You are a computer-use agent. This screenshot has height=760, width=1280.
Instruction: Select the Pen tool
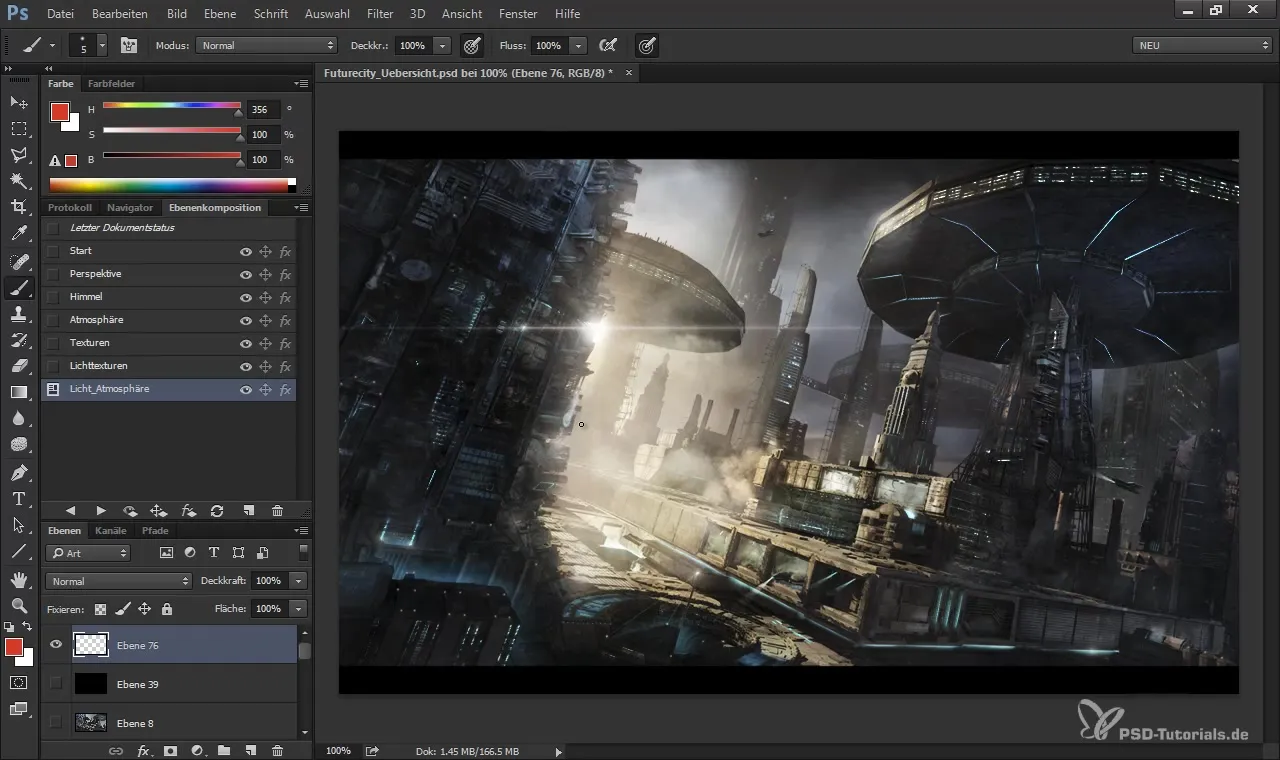(x=19, y=472)
